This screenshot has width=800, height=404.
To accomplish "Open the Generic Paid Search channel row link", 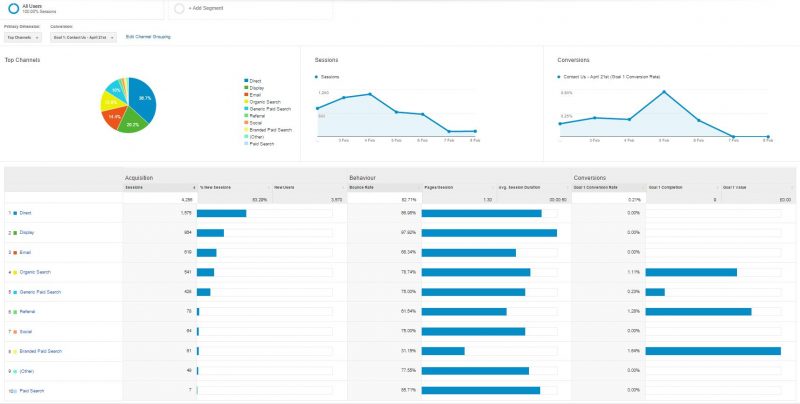I will coord(40,292).
